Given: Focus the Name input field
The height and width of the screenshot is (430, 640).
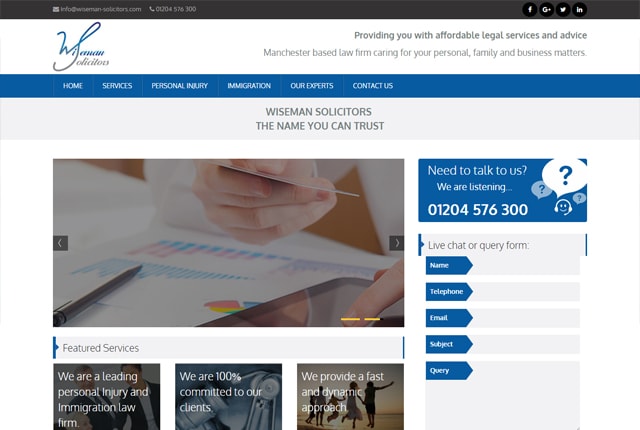Looking at the screenshot, I should pos(525,266).
